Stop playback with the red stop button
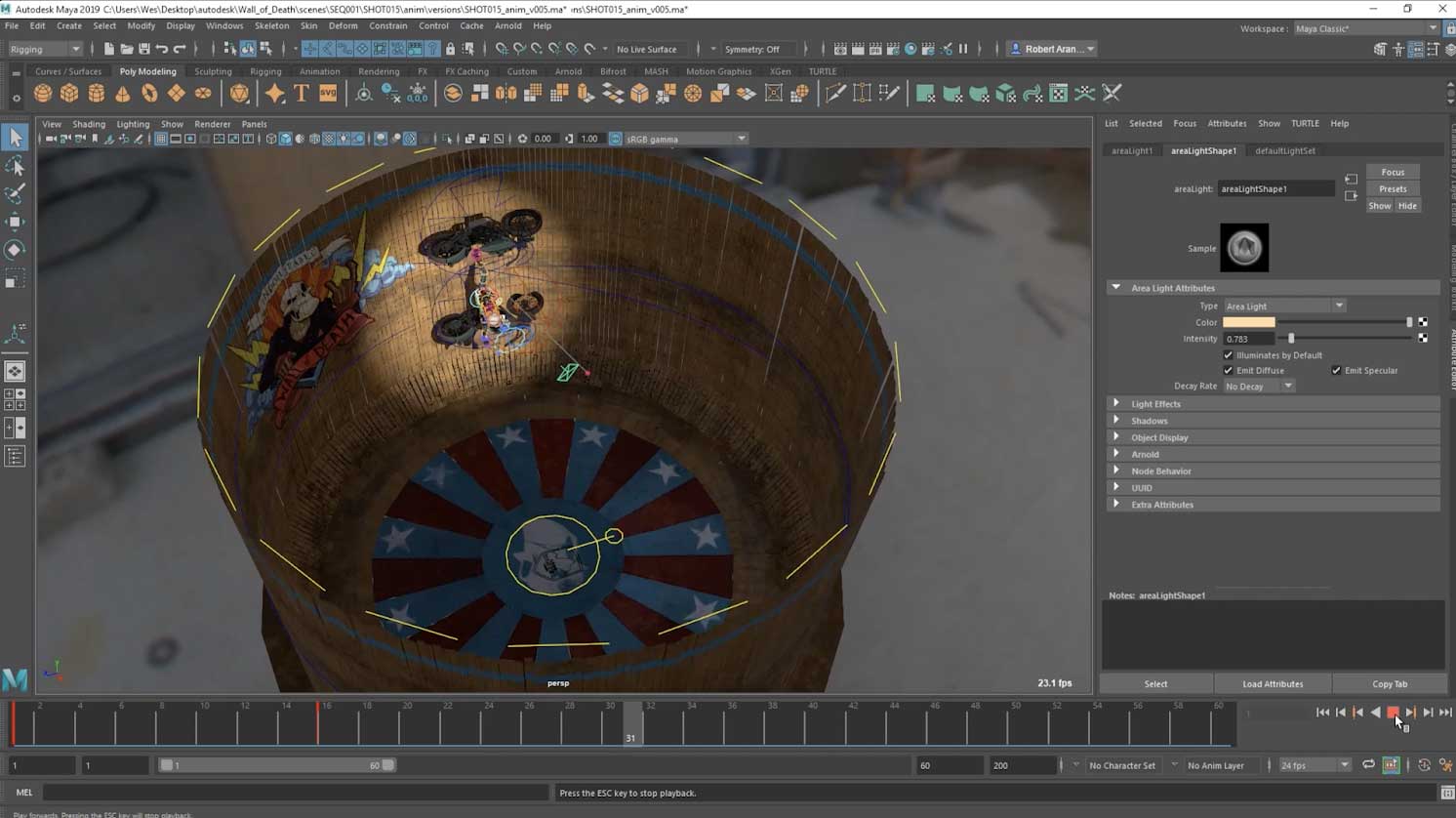Screen dimensions: 1456x818 coord(1393,713)
